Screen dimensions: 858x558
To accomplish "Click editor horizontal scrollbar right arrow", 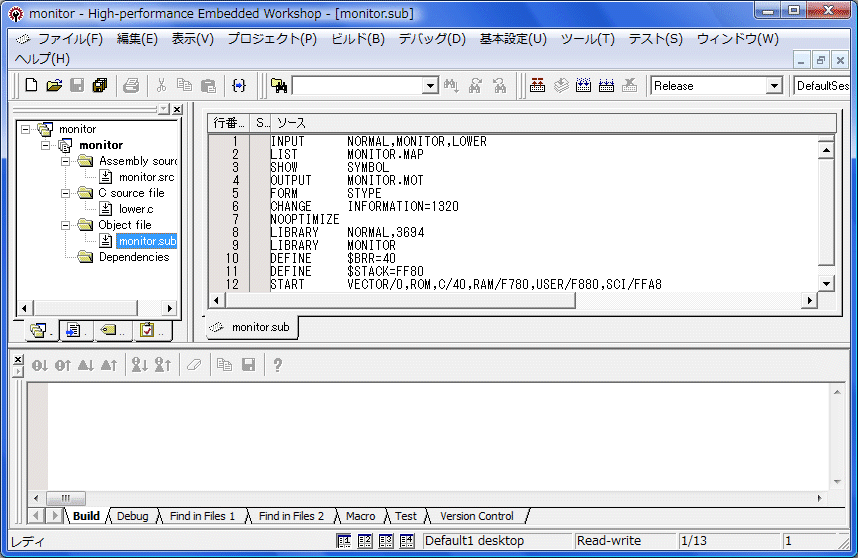I will click(x=809, y=300).
